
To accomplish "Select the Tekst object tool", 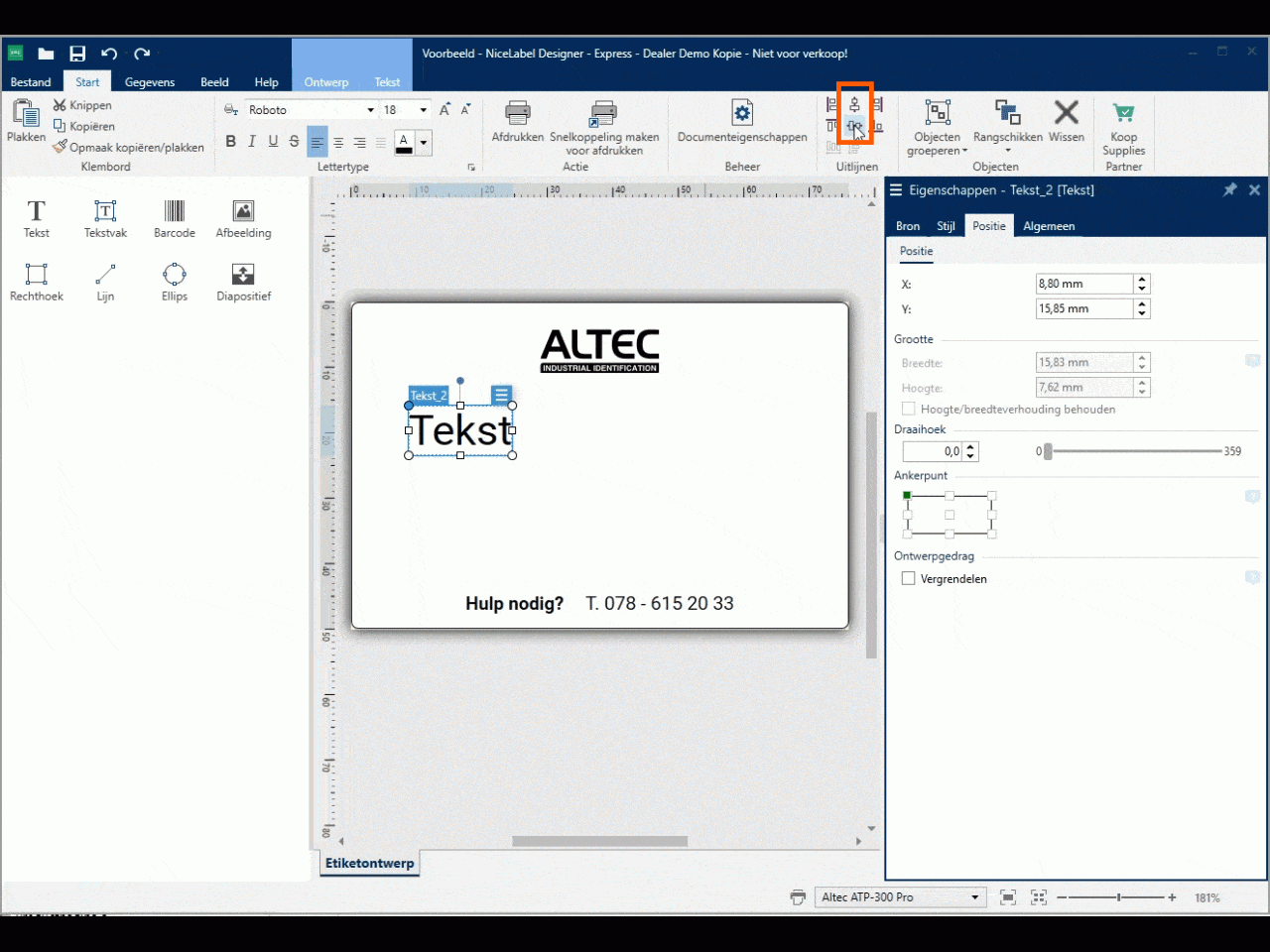I will pos(36,218).
